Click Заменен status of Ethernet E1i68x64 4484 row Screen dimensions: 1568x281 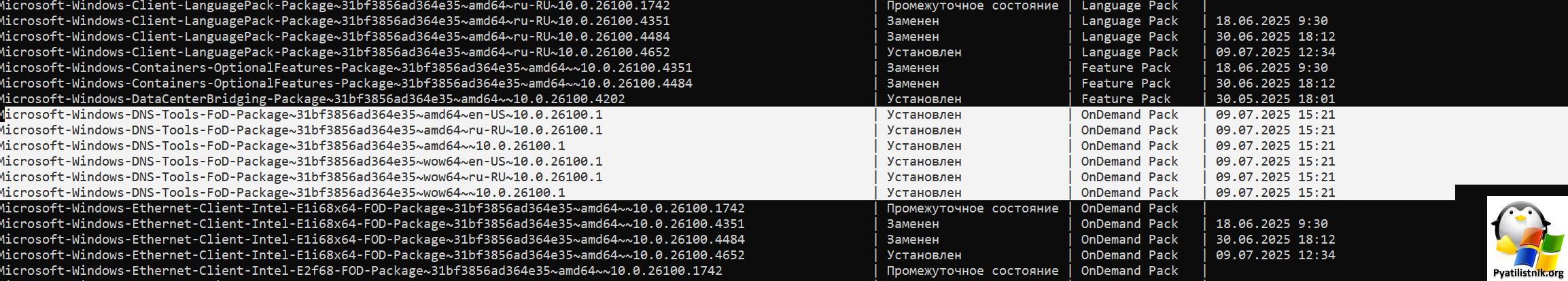pos(913,240)
